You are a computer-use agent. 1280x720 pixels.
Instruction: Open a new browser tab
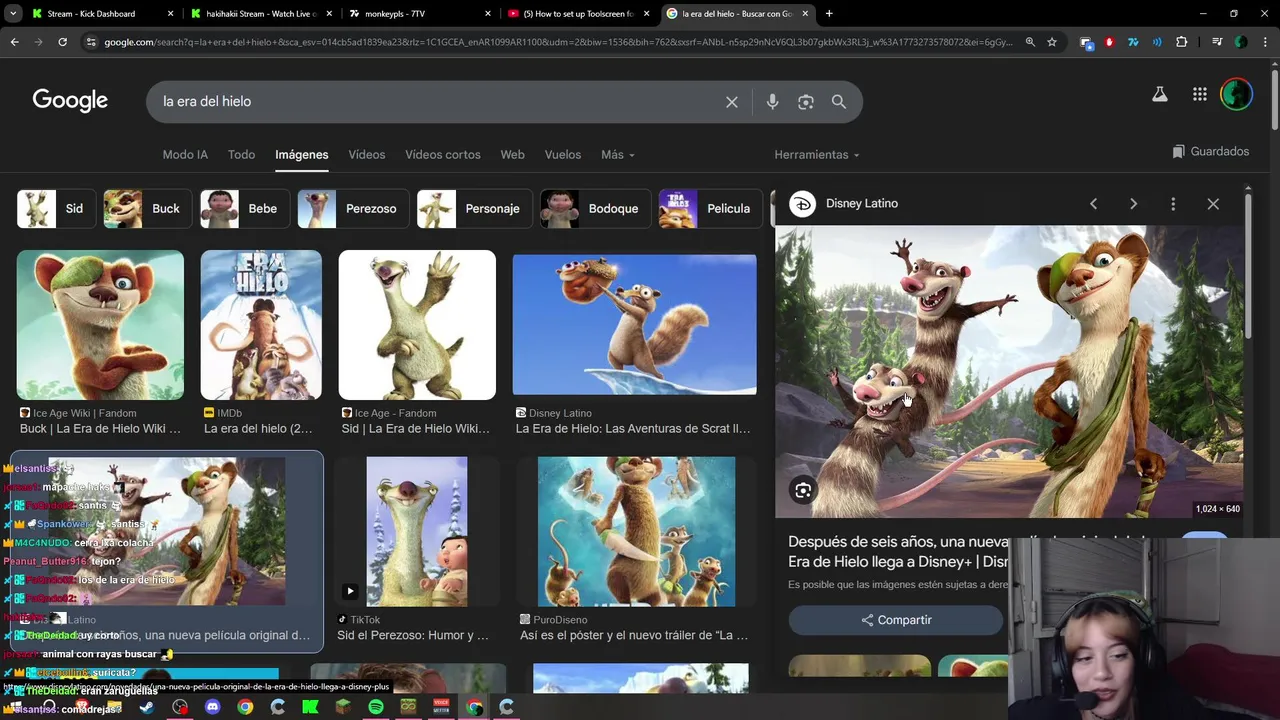pos(829,14)
